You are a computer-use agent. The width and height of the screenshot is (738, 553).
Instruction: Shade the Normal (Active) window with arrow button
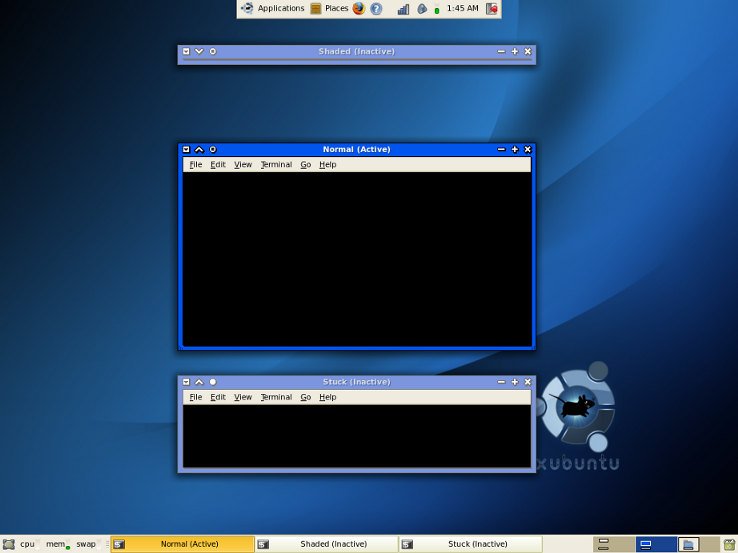pyautogui.click(x=199, y=149)
